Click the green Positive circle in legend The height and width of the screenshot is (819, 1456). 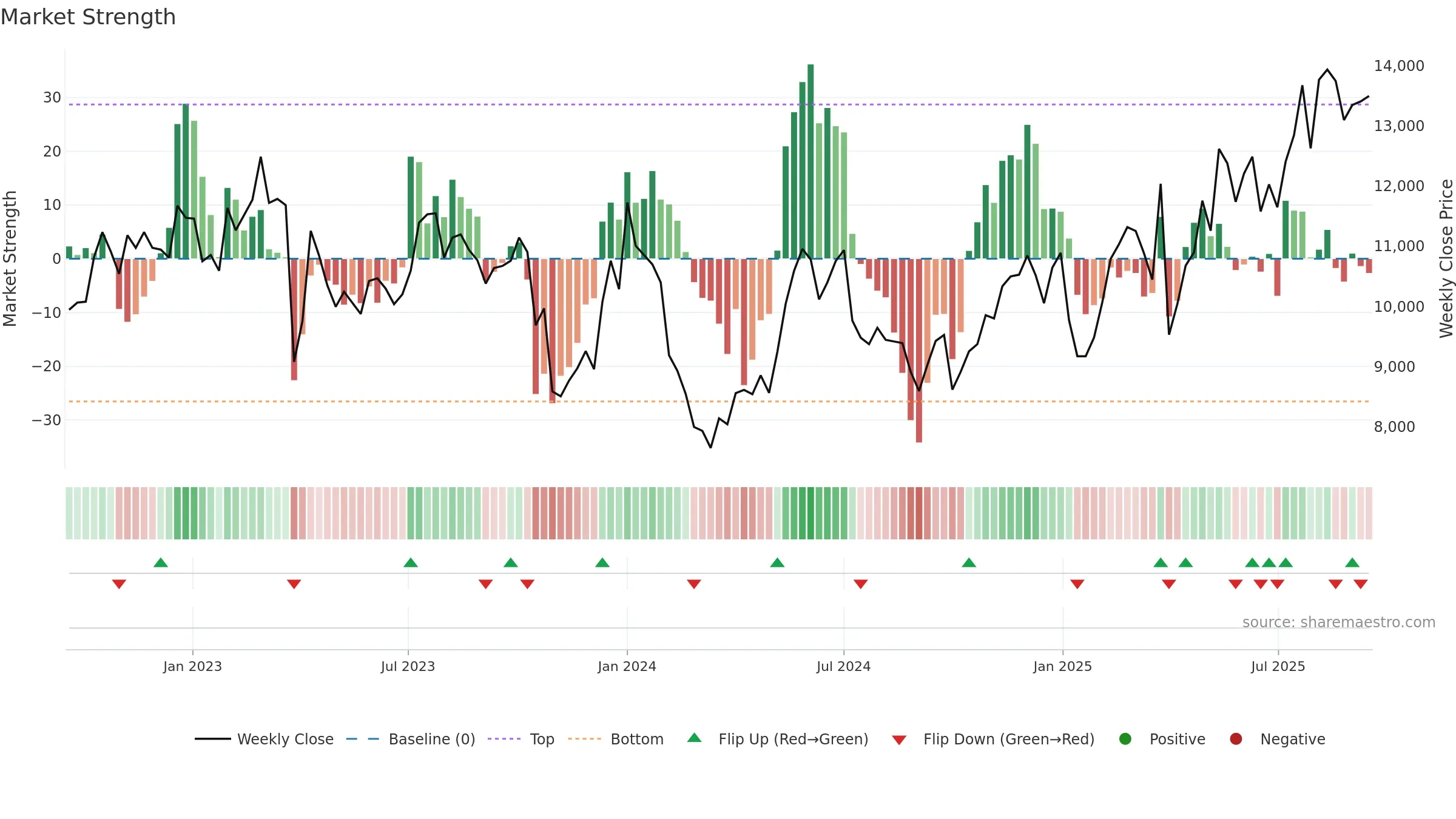(1125, 739)
